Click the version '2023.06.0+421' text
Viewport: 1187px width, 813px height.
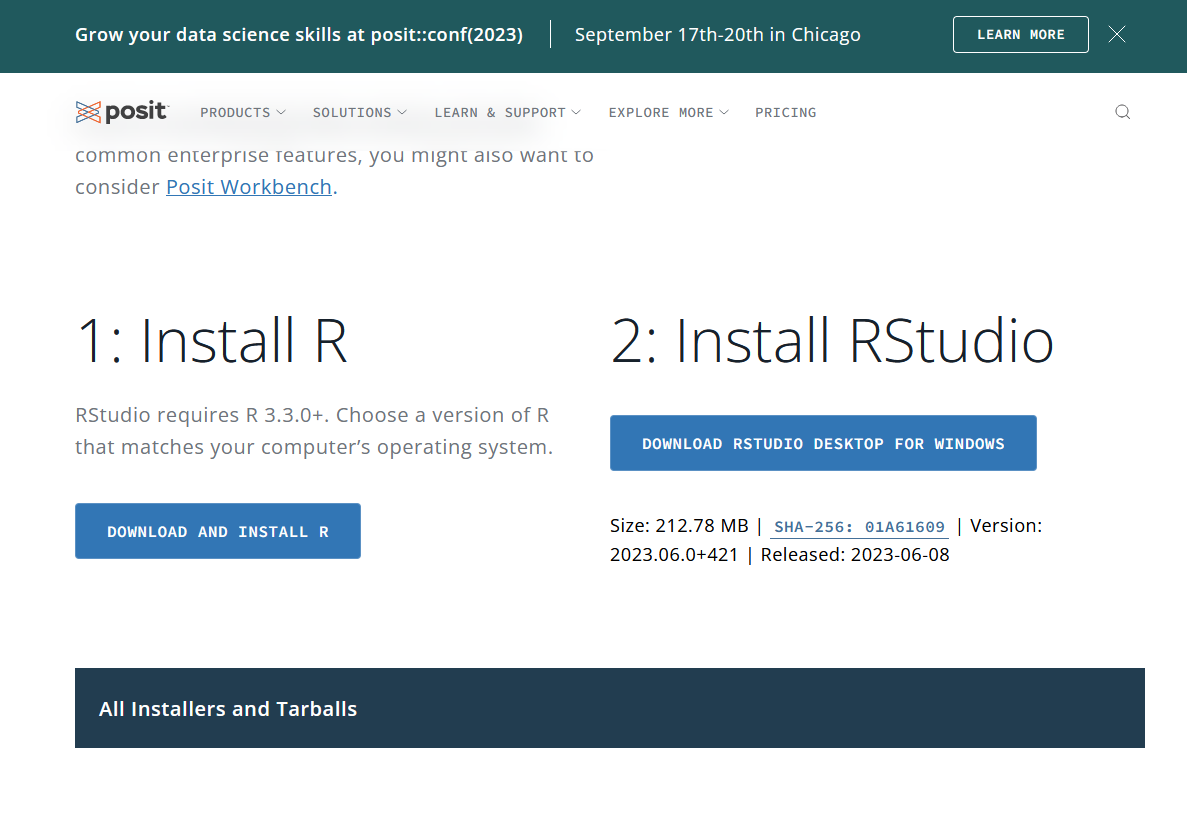[x=674, y=555]
